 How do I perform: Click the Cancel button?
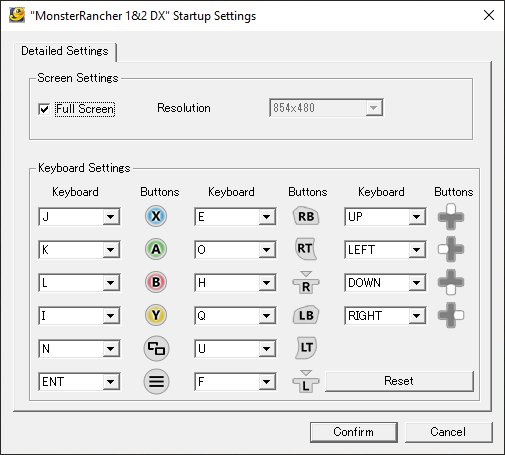[448, 432]
